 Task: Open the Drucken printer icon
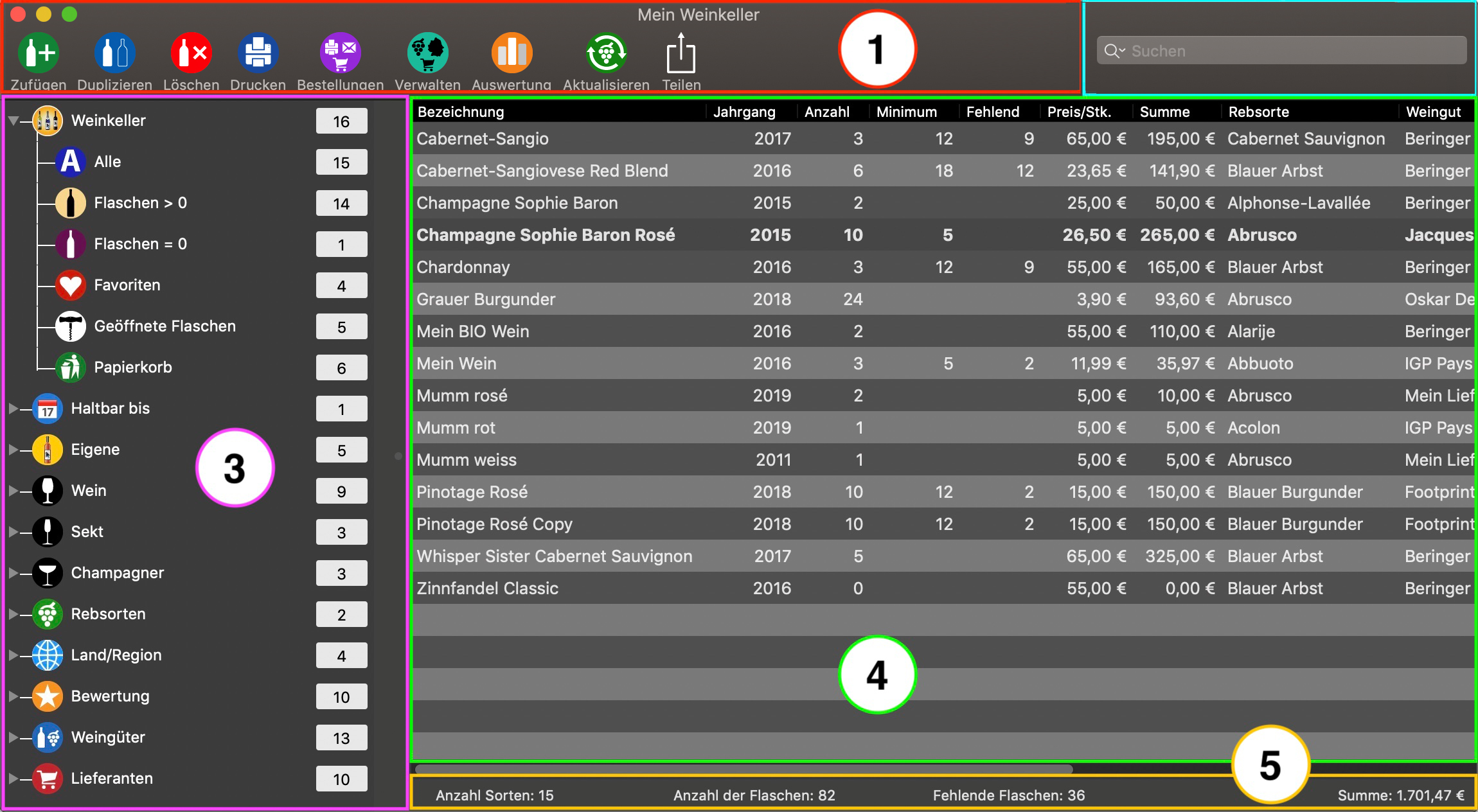[258, 53]
